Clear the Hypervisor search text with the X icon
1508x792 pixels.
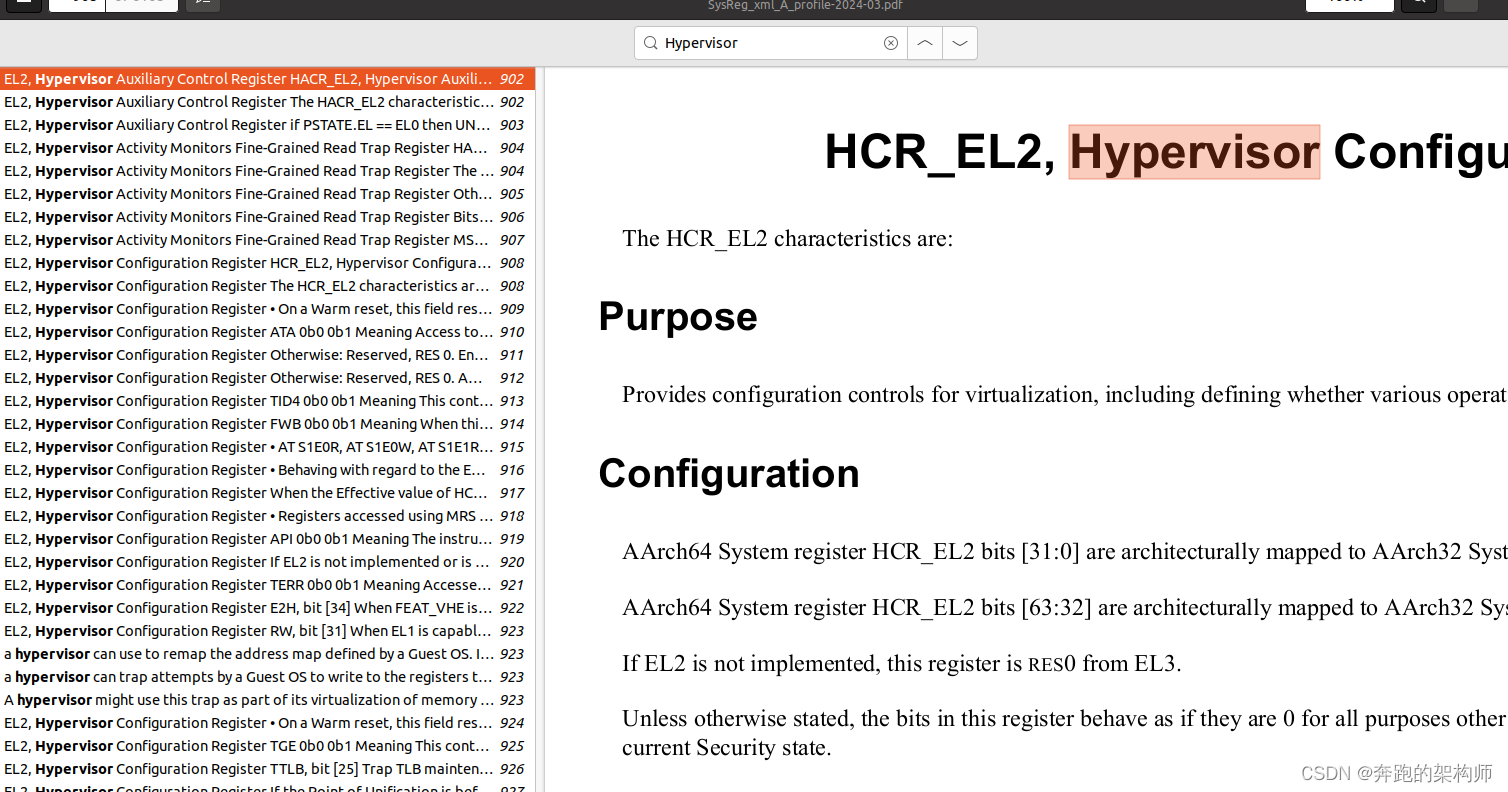[890, 42]
